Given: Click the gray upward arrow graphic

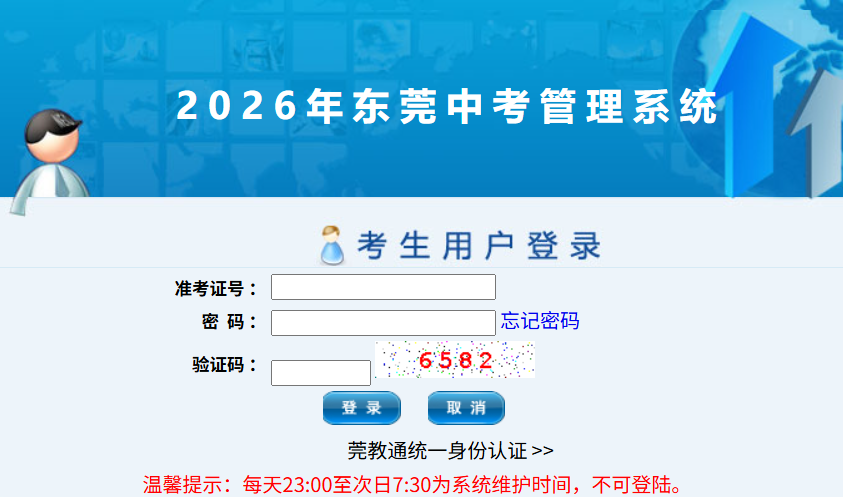Looking at the screenshot, I should (818, 132).
